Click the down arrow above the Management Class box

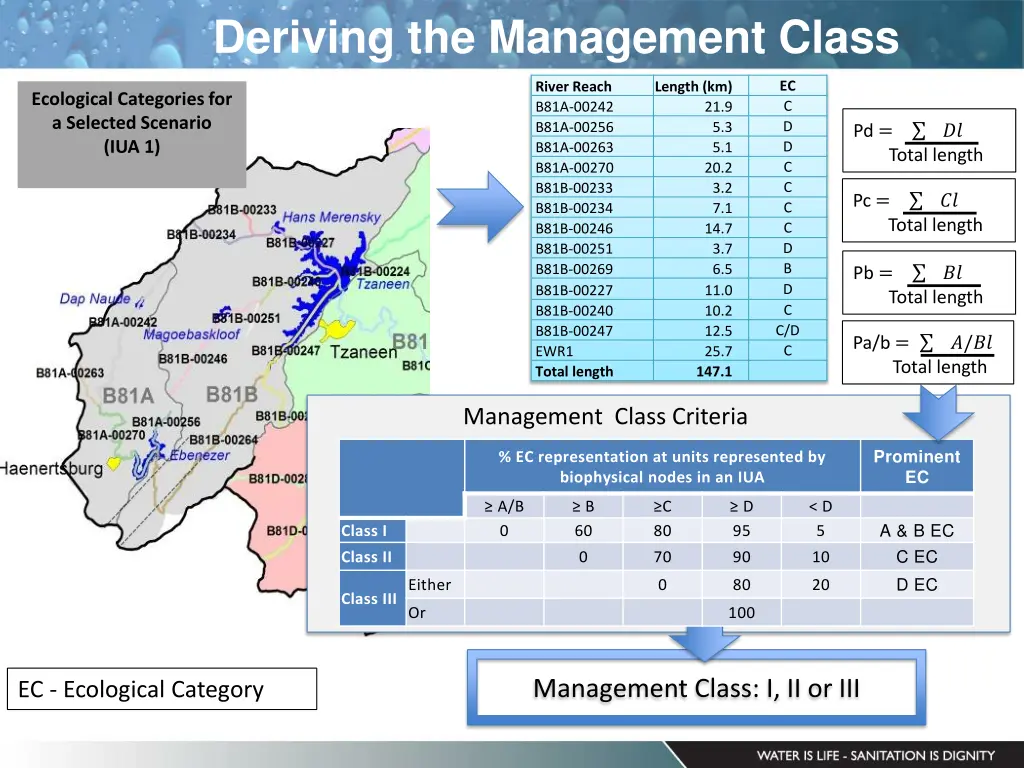[704, 644]
